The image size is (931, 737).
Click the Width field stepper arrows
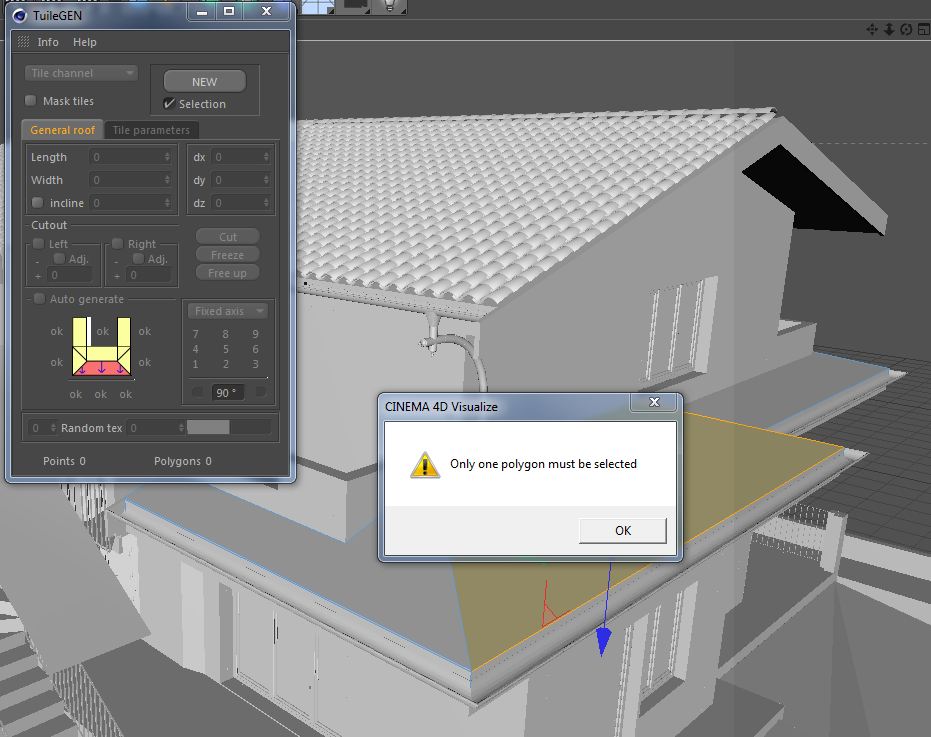[167, 179]
